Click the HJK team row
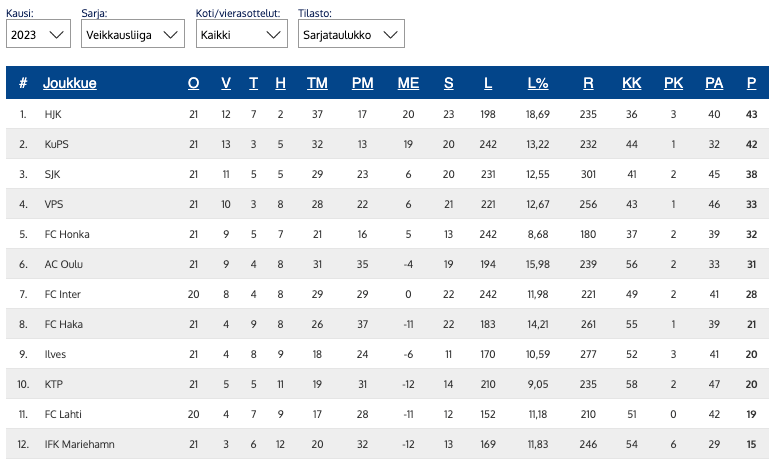The width and height of the screenshot is (776, 466). tap(53, 115)
